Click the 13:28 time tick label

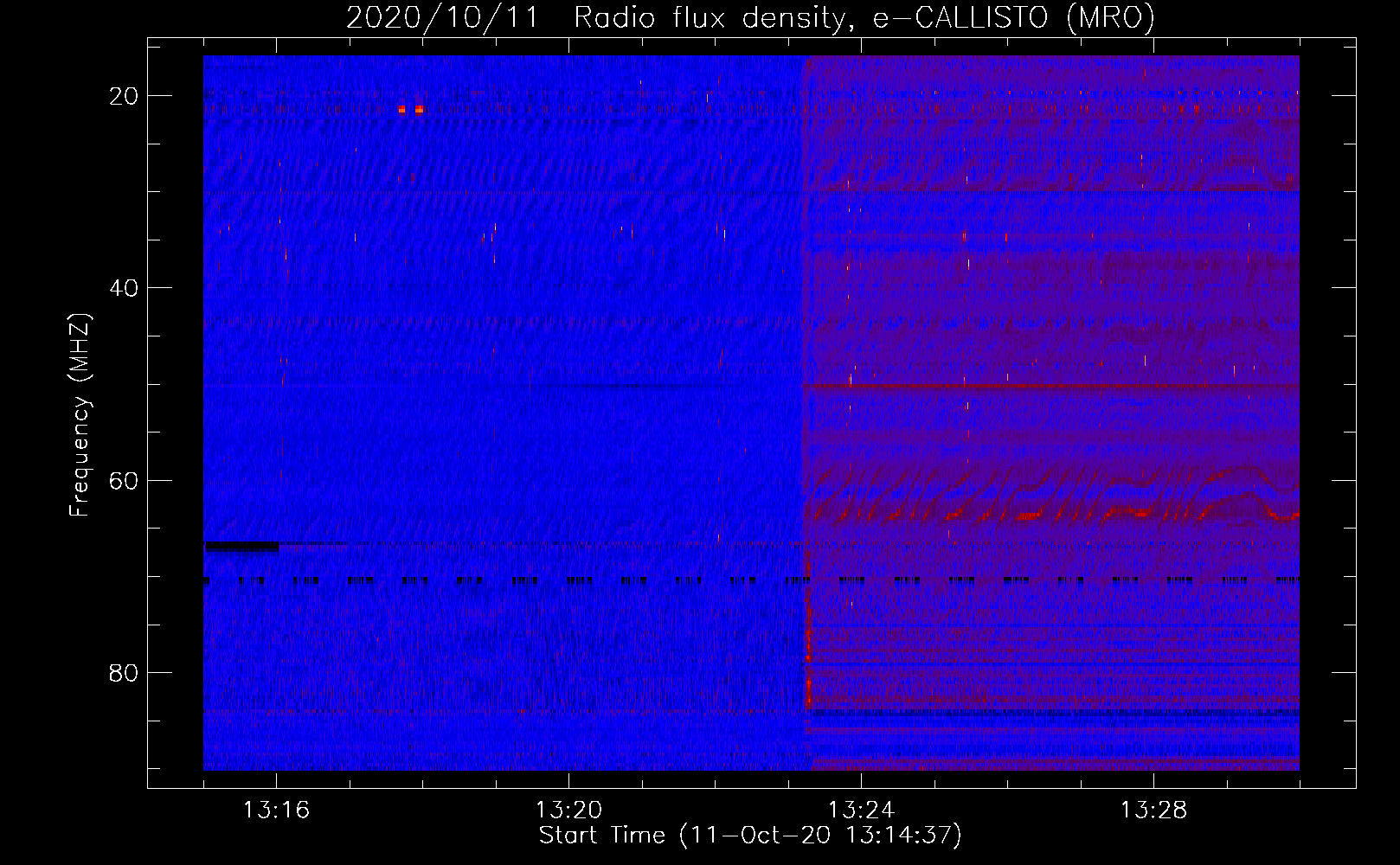(x=1153, y=811)
